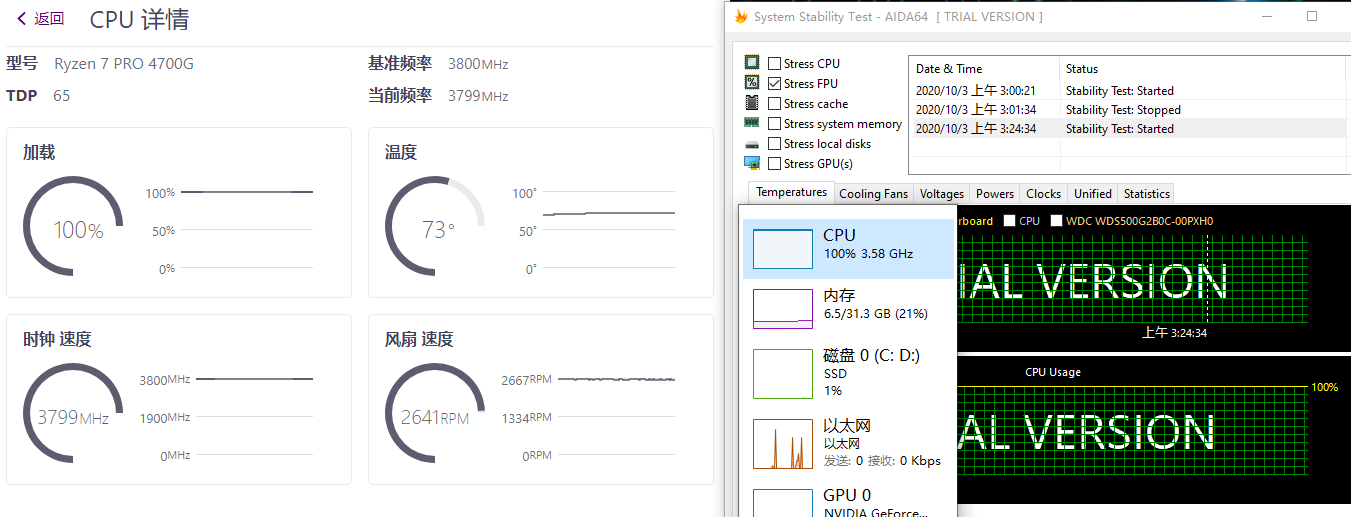Enable the Stress cache checkbox
Image resolution: width=1351 pixels, height=517 pixels.
tap(775, 103)
